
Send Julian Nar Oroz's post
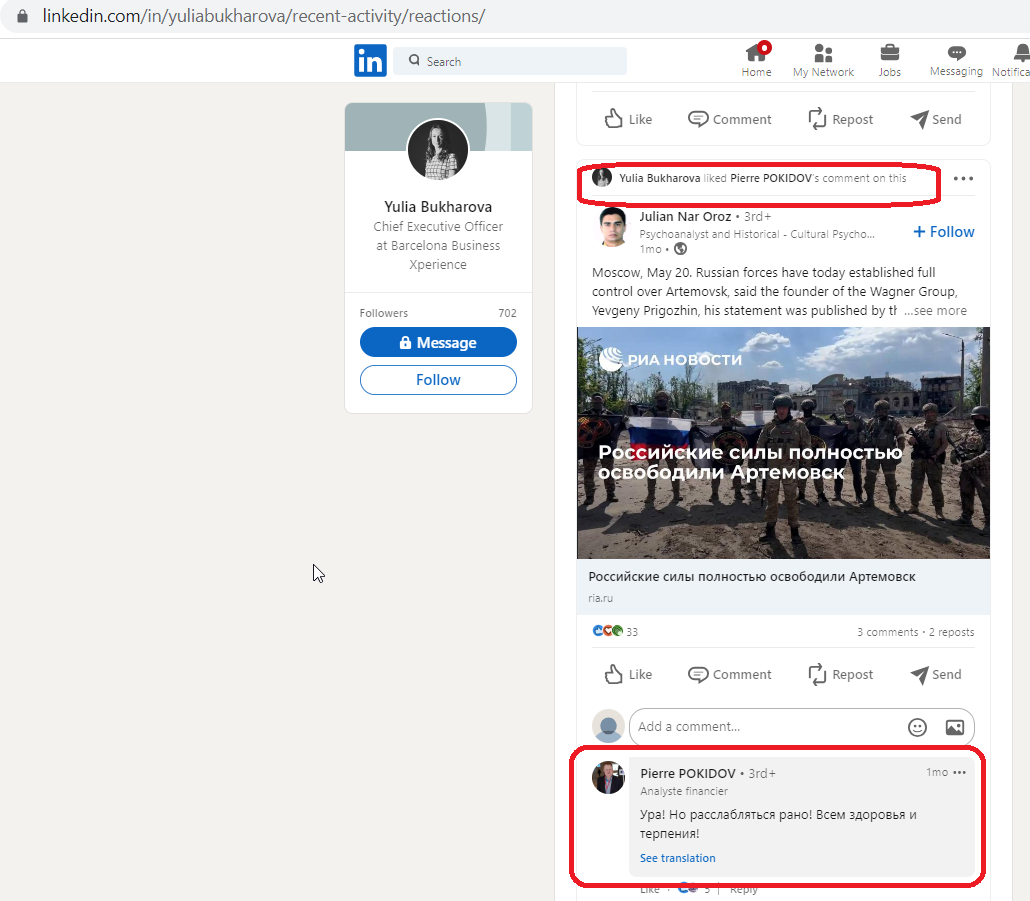tap(935, 674)
